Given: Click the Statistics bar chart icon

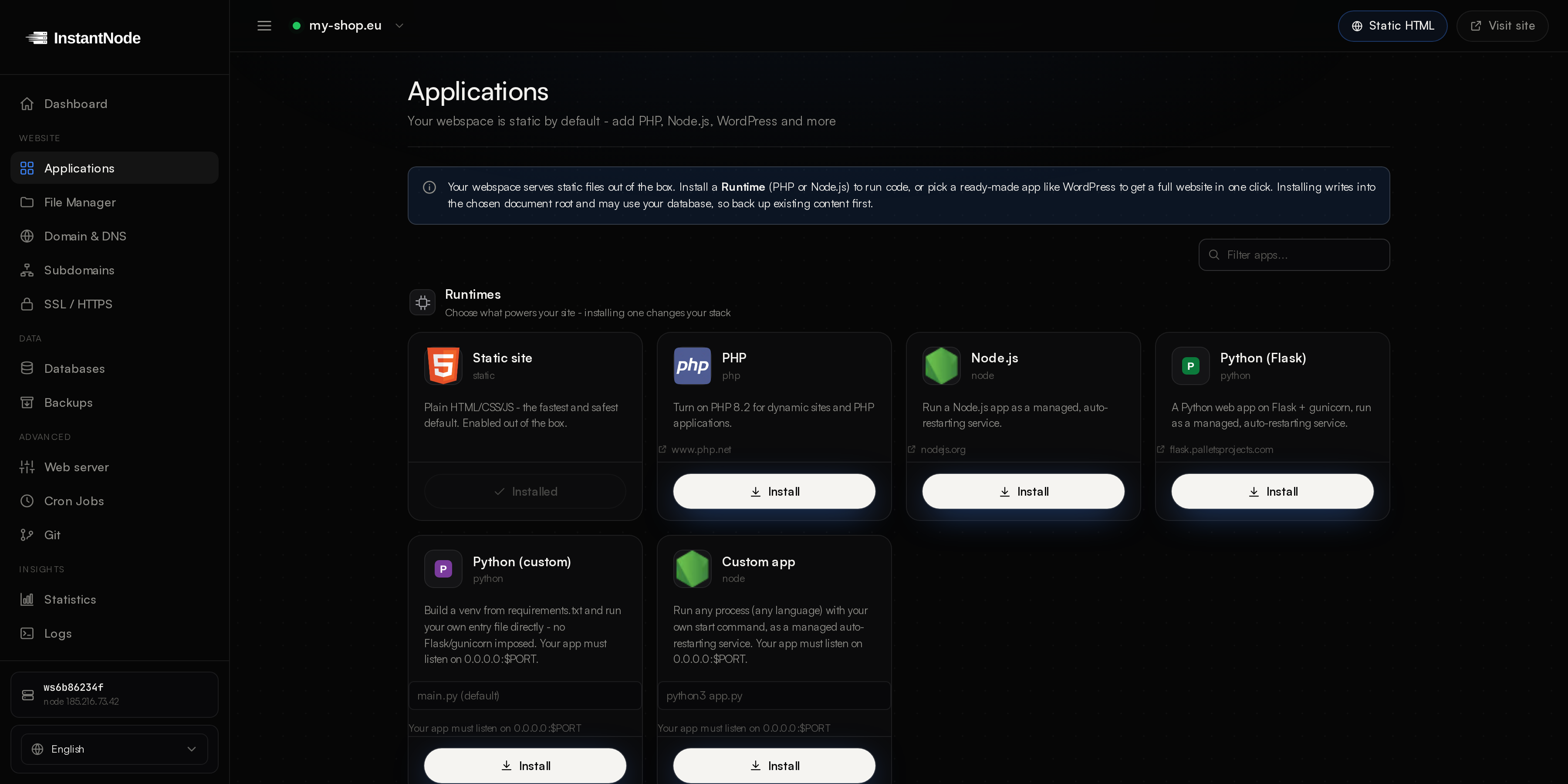Looking at the screenshot, I should (27, 599).
